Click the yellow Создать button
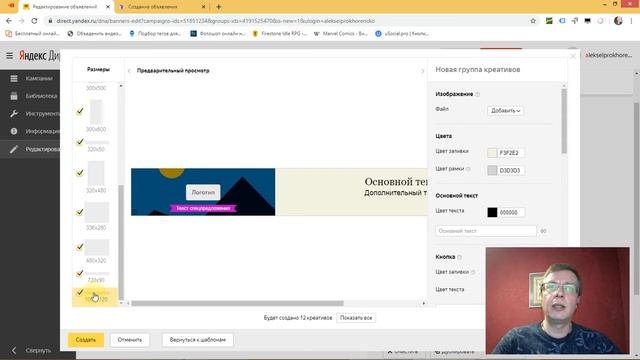This screenshot has height=360, width=640. 86,340
